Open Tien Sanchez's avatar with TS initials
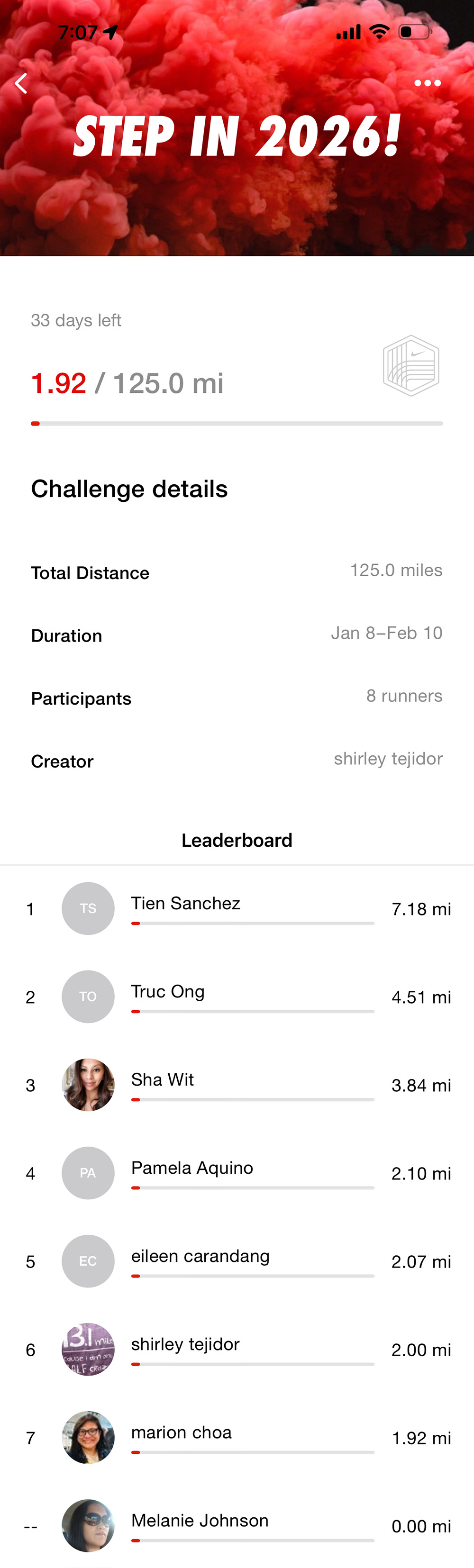The width and height of the screenshot is (474, 1568). pos(88,908)
